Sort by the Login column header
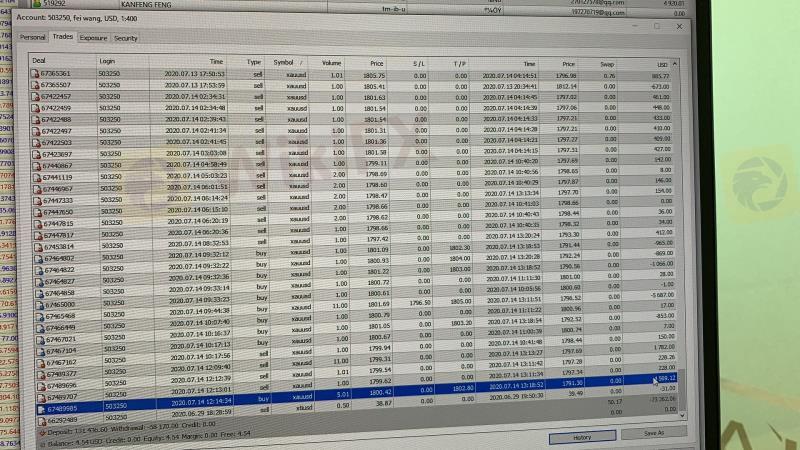The image size is (800, 450). [x=122, y=61]
